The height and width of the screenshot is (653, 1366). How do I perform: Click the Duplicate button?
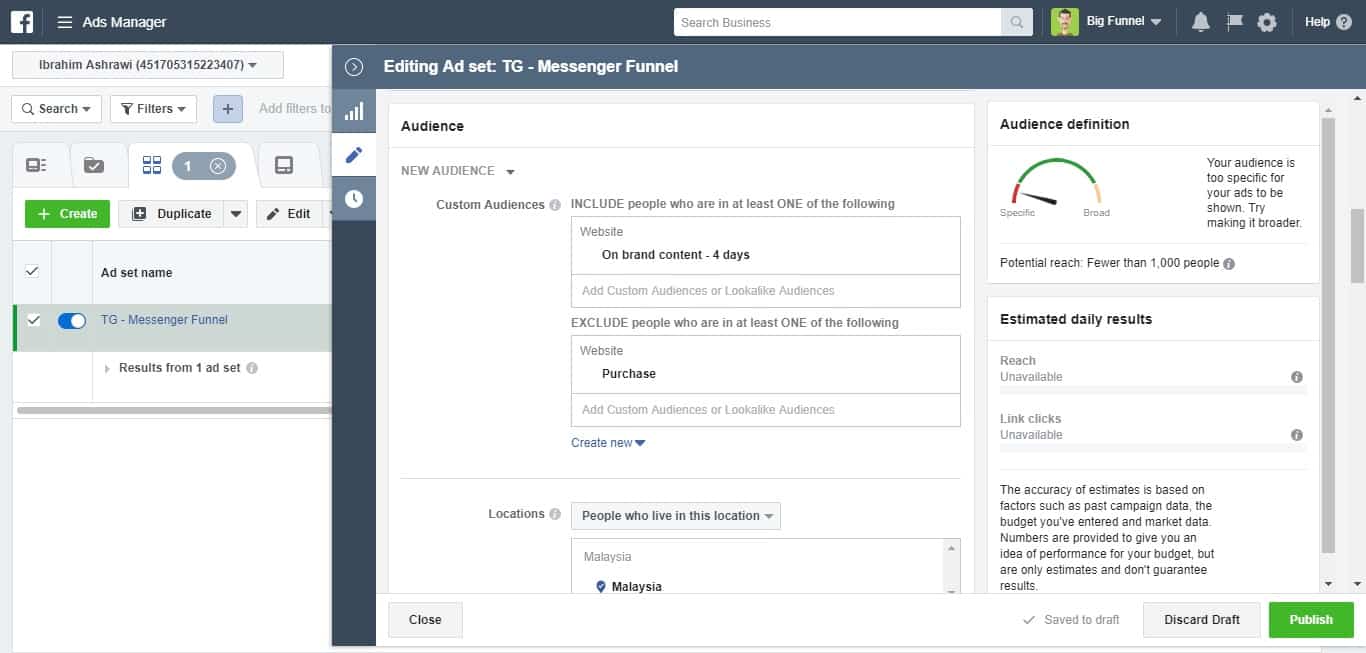pyautogui.click(x=171, y=214)
